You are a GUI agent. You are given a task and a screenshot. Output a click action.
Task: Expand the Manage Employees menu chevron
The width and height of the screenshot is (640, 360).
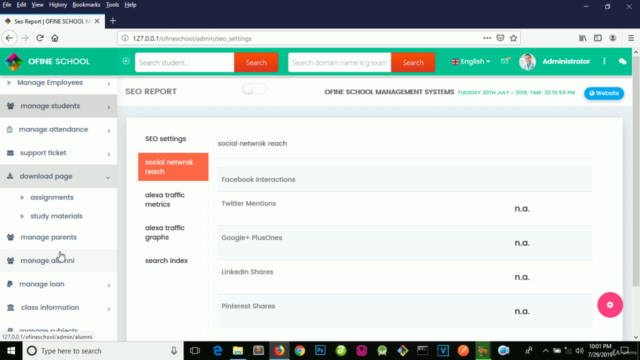click(x=109, y=84)
